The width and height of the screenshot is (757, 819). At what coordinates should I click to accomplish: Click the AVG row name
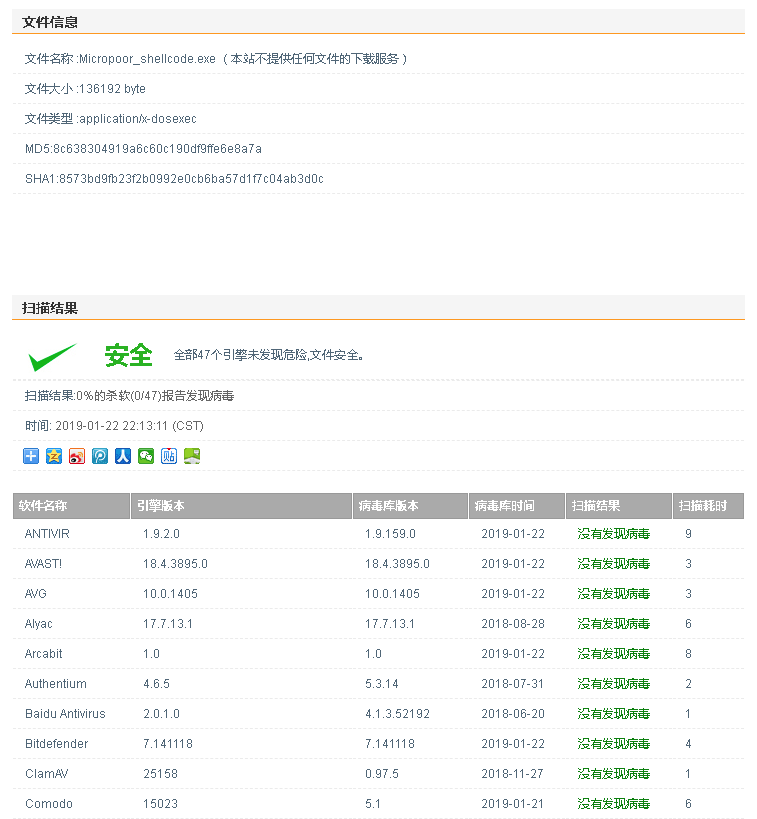coord(36,594)
